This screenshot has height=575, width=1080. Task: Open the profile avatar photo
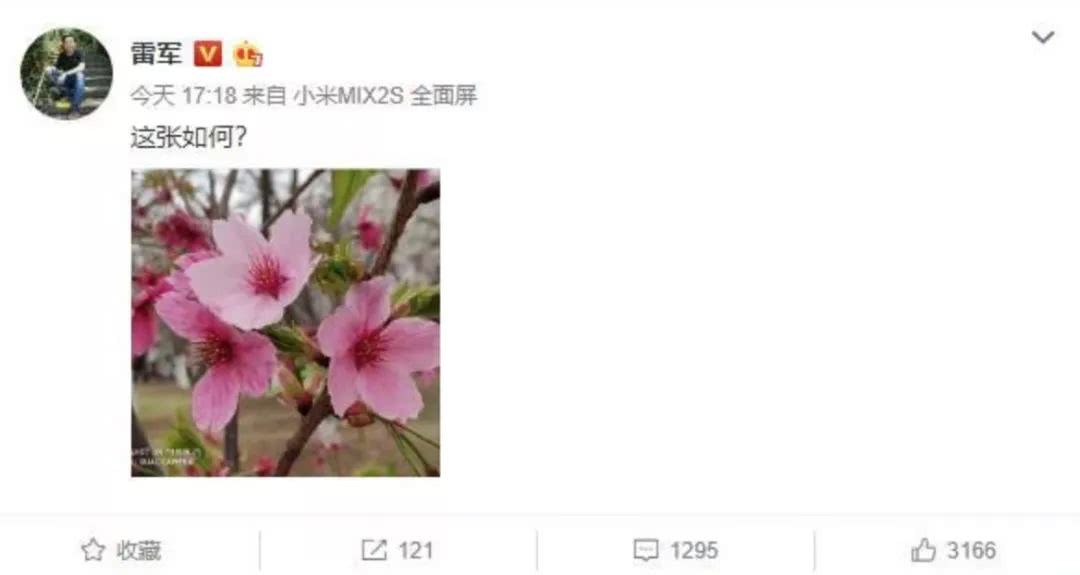(x=66, y=74)
